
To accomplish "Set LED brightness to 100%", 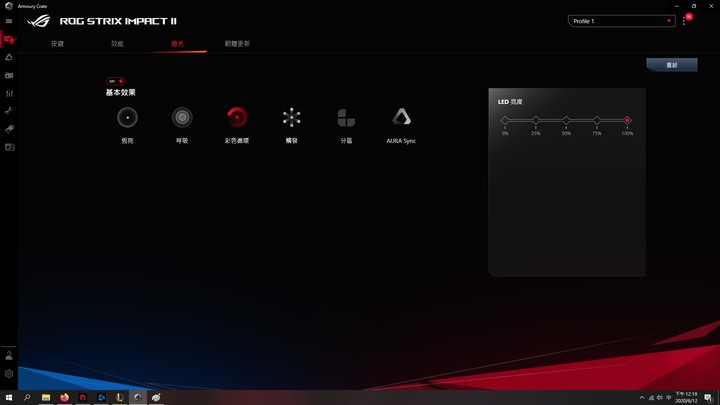I will click(x=627, y=120).
